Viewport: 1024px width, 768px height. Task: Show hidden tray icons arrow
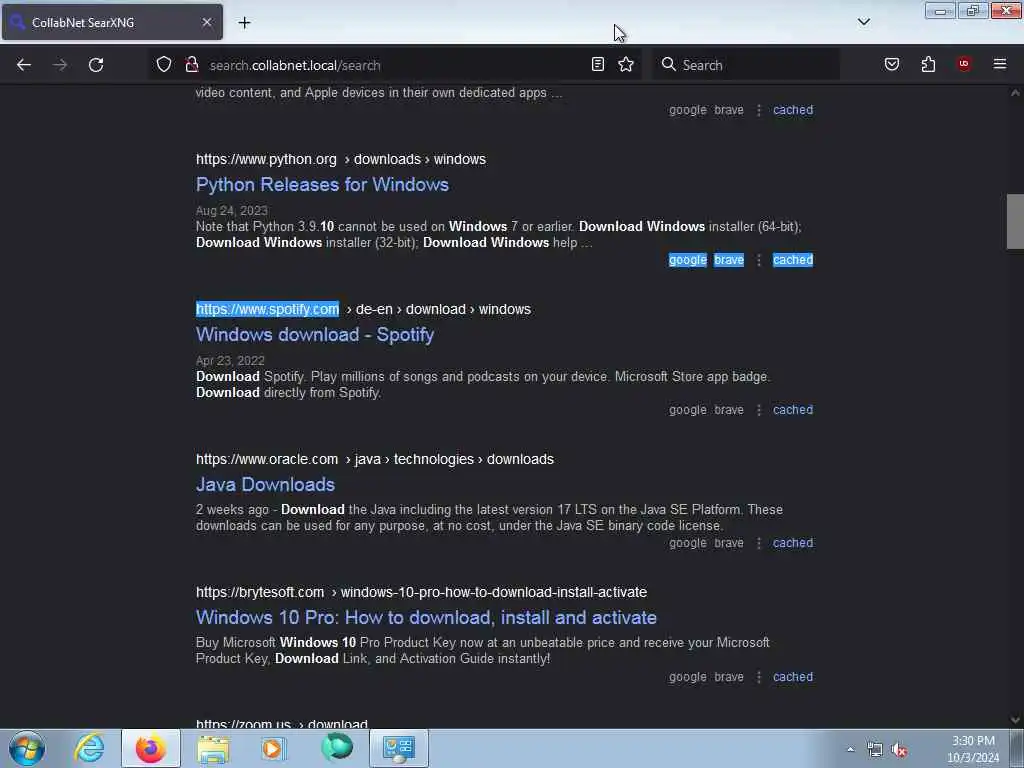pyautogui.click(x=850, y=750)
